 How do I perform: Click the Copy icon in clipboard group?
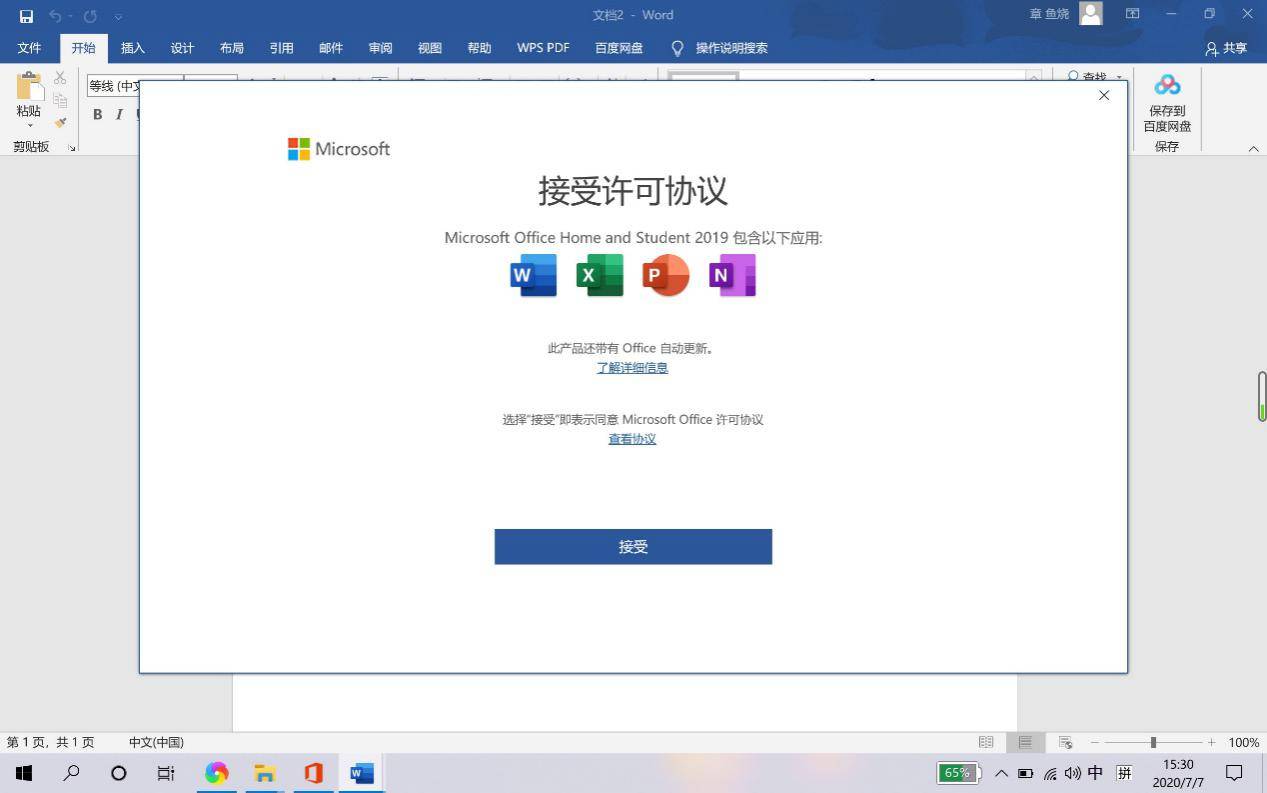click(x=60, y=100)
